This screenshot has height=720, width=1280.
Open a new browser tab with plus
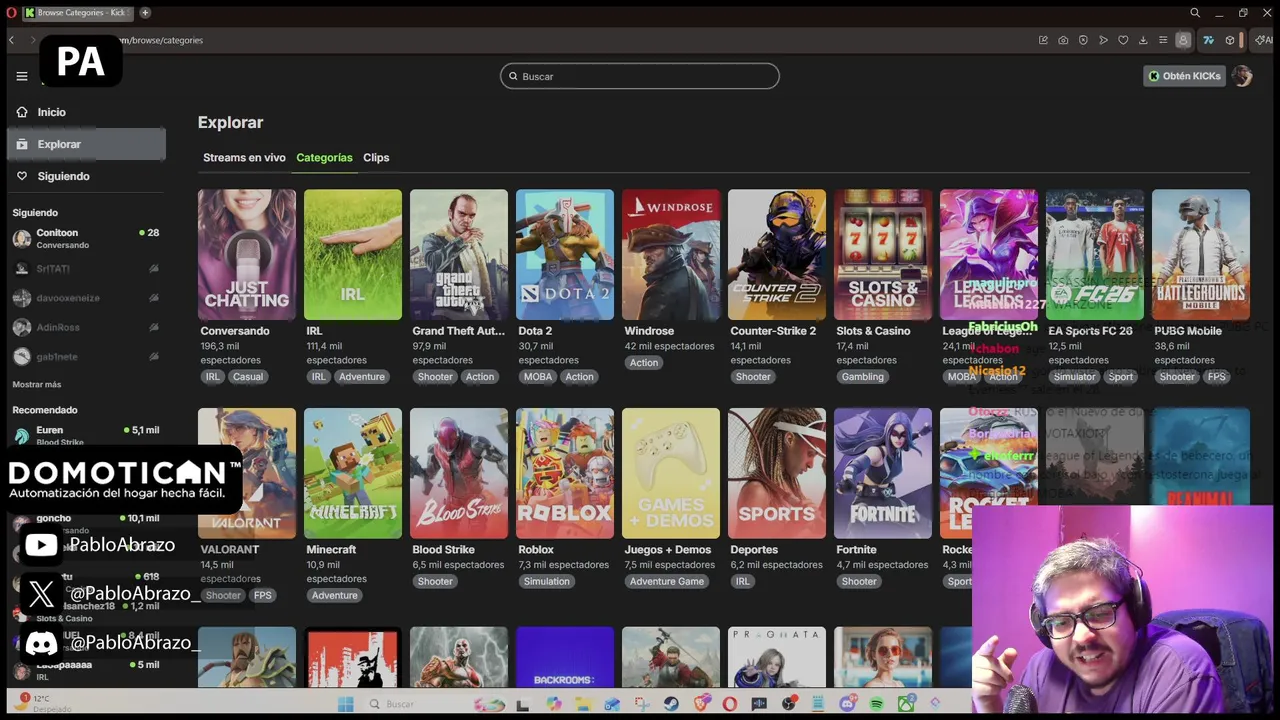pos(145,13)
